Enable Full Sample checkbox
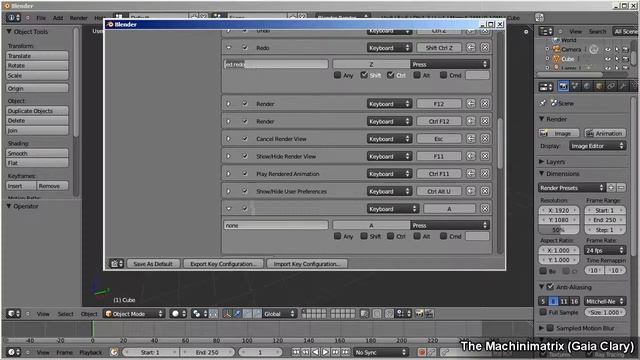640x360 pixels. (543, 312)
